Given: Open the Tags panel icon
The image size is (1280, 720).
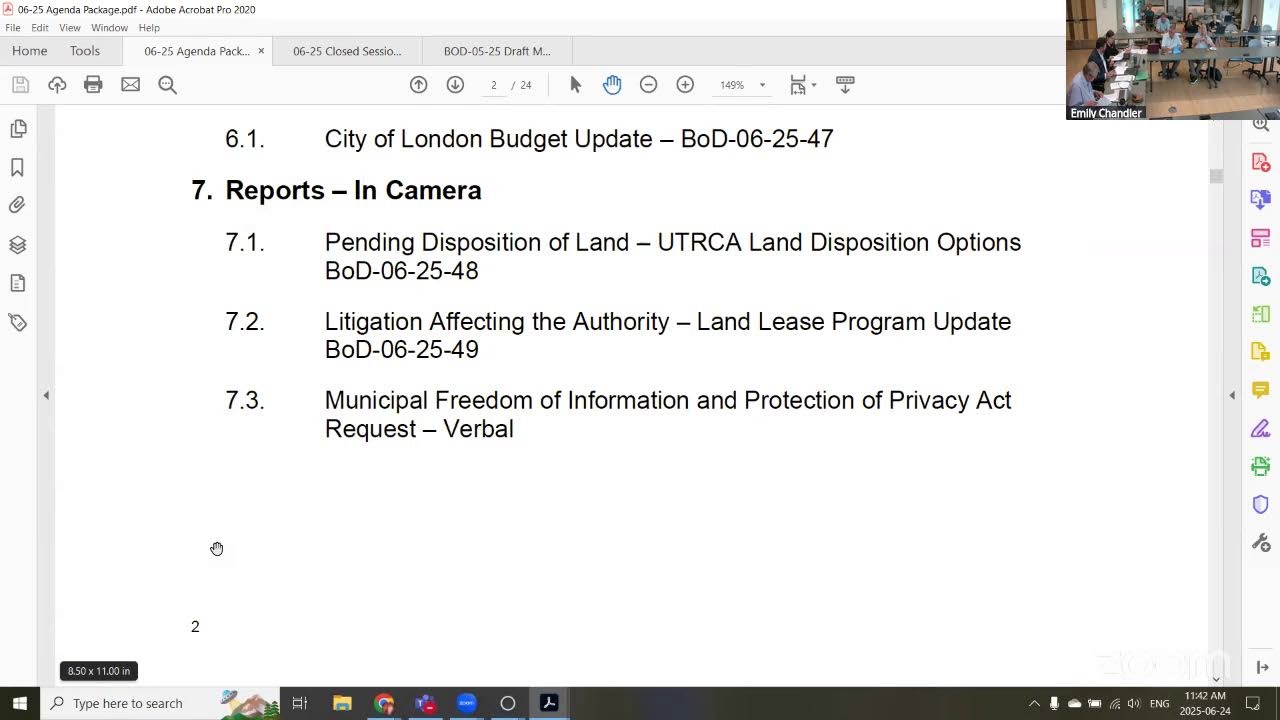Looking at the screenshot, I should point(17,322).
